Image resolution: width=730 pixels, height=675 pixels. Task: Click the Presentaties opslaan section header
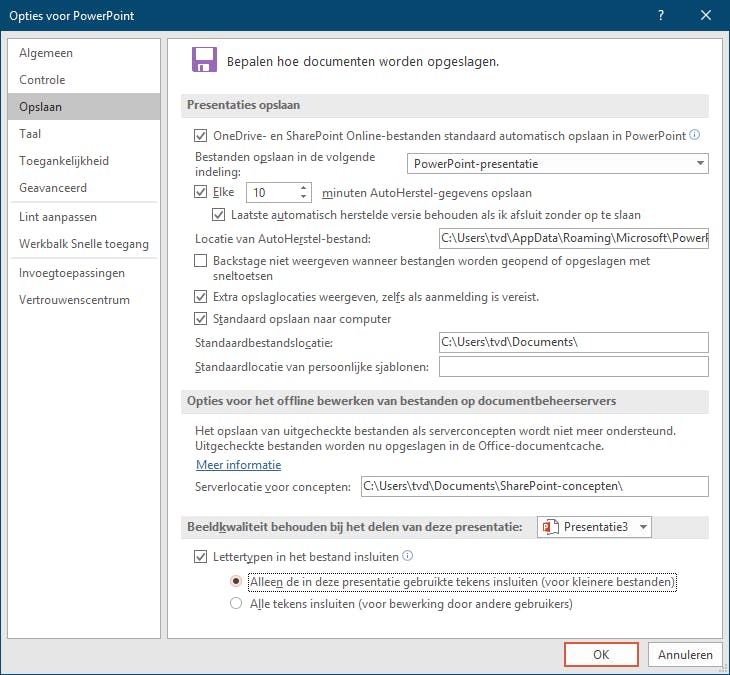pyautogui.click(x=445, y=105)
